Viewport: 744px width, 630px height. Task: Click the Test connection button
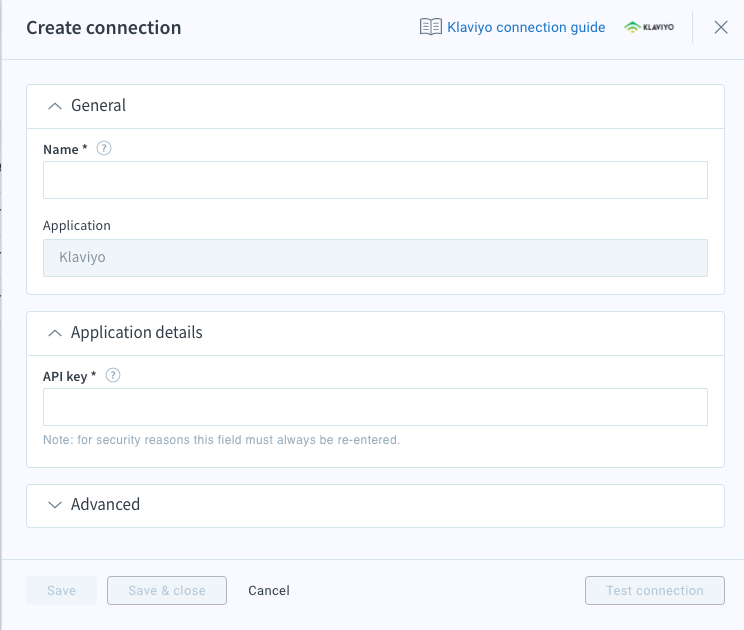pos(654,590)
